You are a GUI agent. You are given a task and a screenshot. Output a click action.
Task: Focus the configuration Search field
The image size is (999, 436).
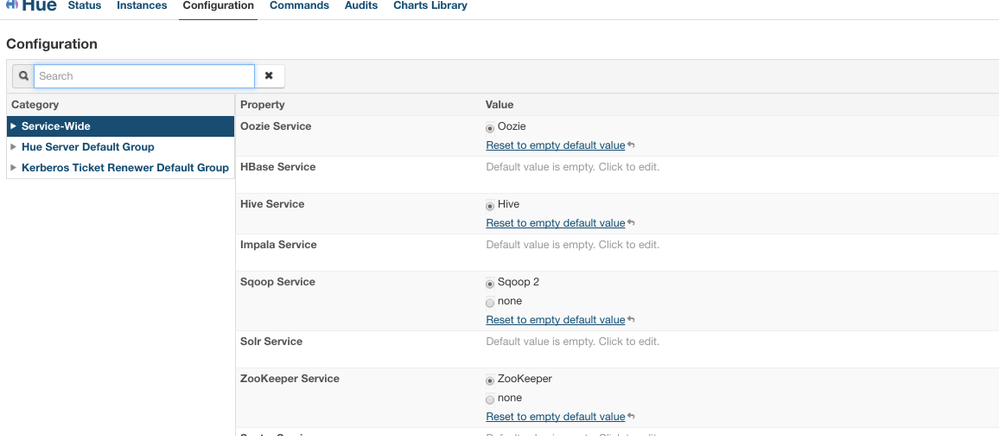pyautogui.click(x=144, y=76)
